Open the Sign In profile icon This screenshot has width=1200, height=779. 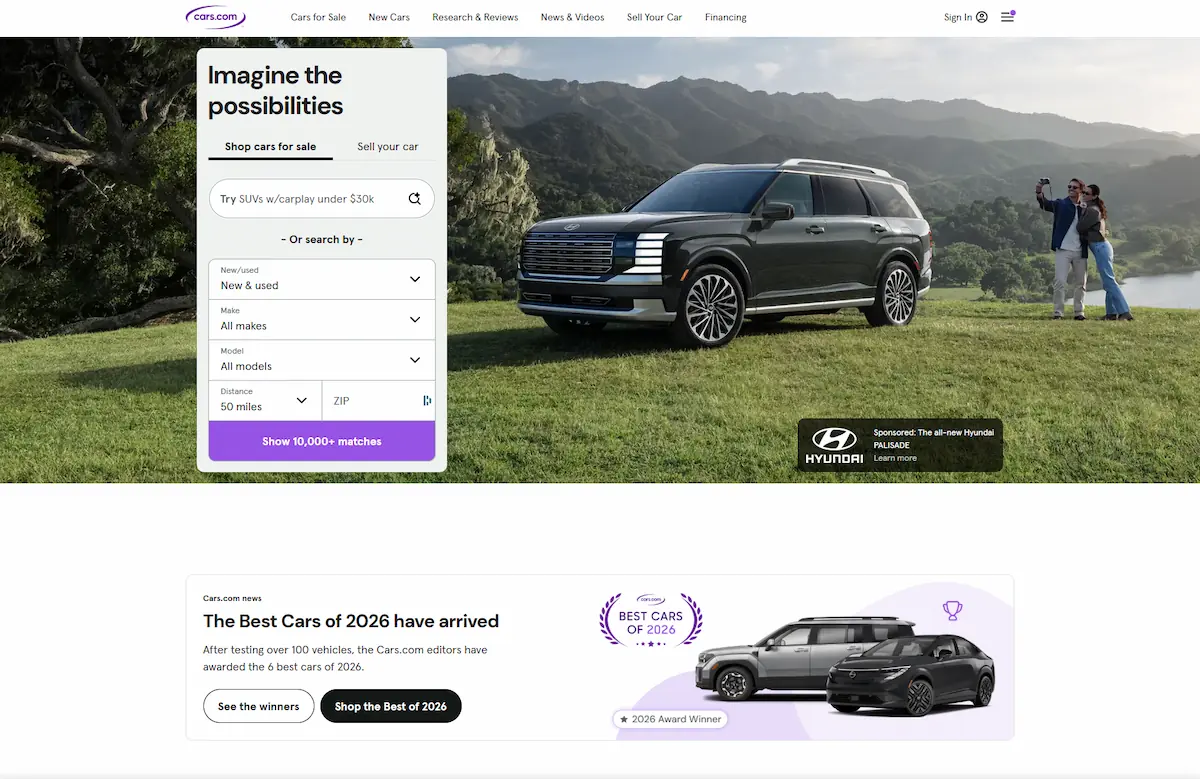(982, 17)
